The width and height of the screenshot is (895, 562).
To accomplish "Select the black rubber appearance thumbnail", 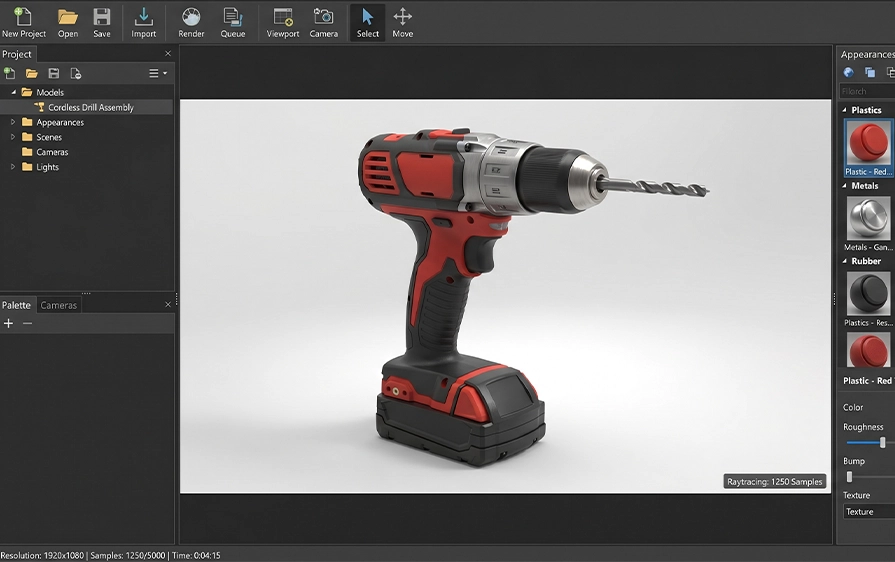I will [869, 293].
